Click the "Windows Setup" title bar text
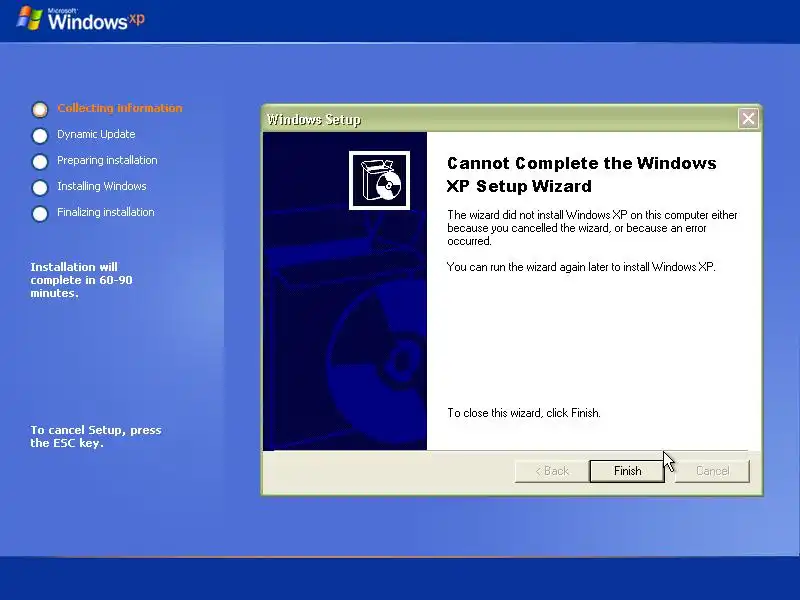The height and width of the screenshot is (600, 800). (314, 119)
